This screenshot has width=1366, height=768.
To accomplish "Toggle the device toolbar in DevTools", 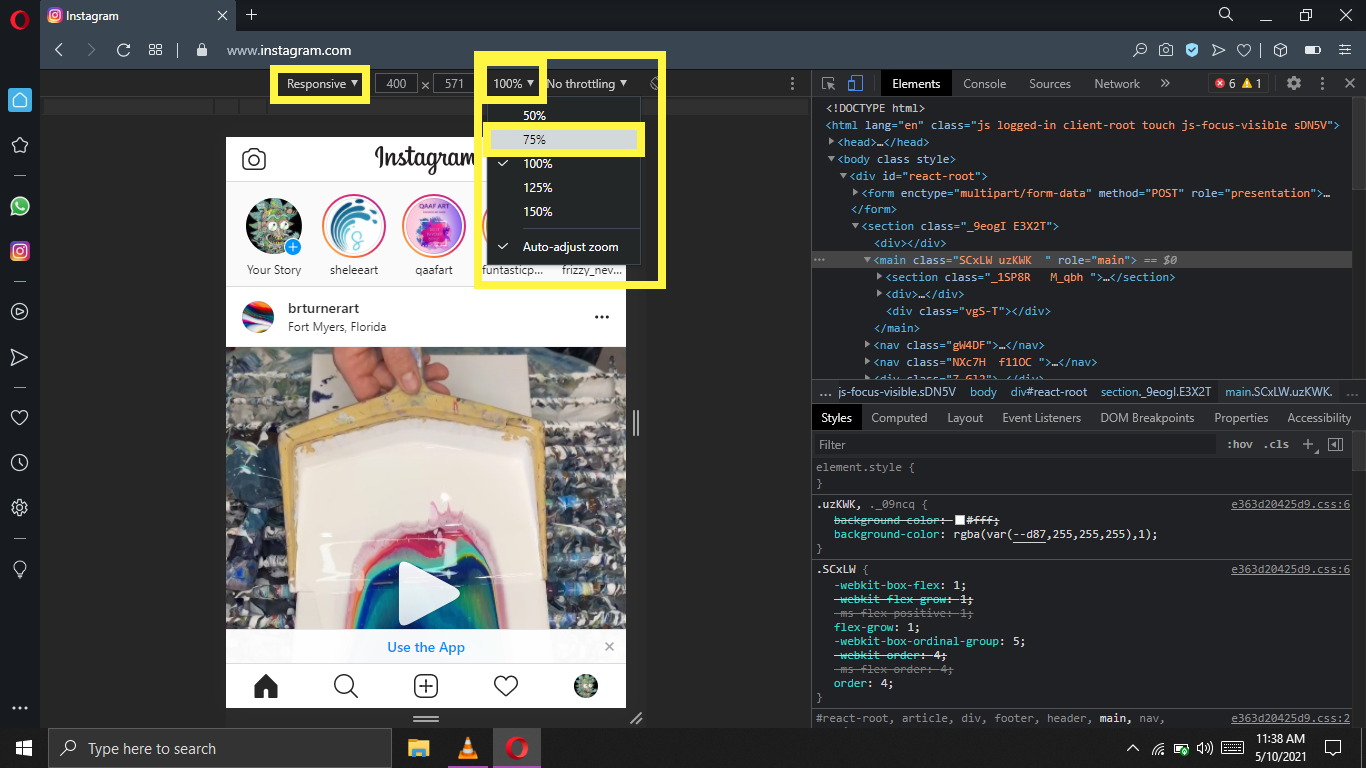I will click(855, 84).
